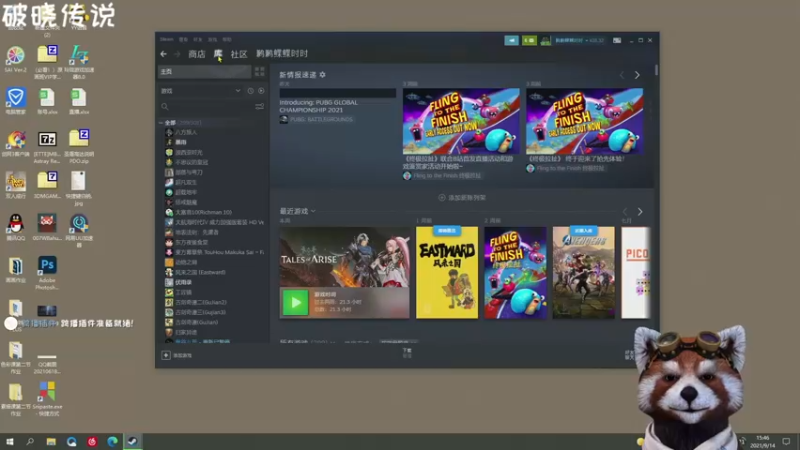800x450 pixels.
Task: Open File Explorer from the taskbar
Action: point(51,441)
